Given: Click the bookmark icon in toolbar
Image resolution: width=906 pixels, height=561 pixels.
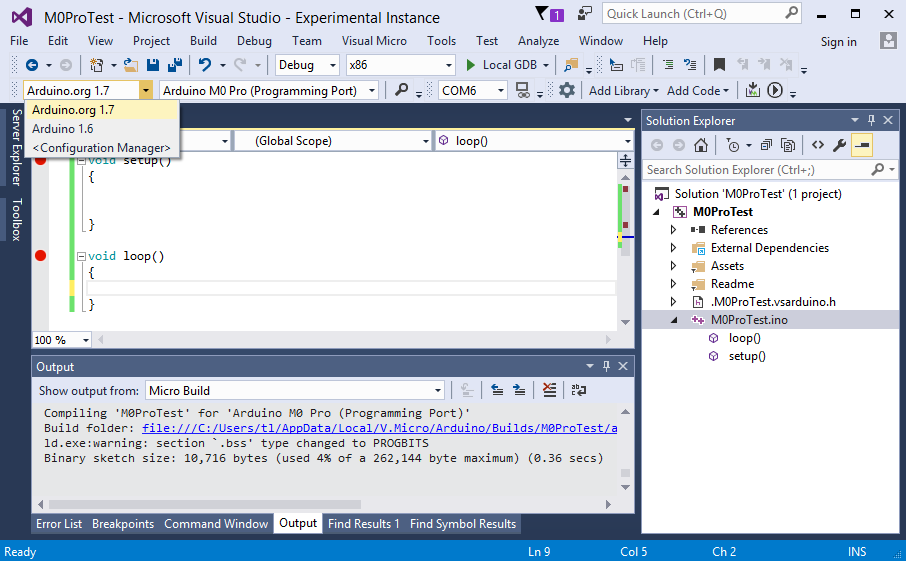Looking at the screenshot, I should 718,65.
